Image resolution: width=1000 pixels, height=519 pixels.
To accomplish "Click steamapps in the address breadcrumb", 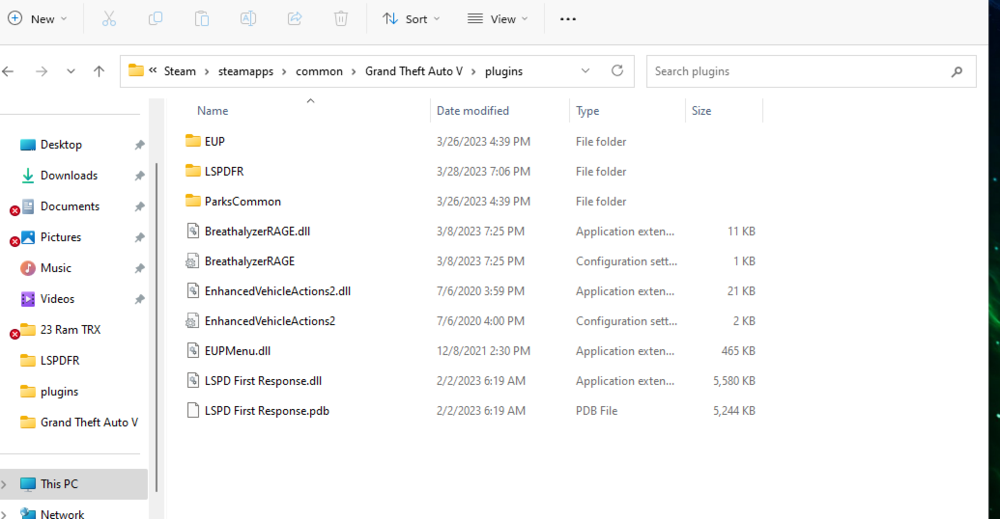I will (x=246, y=71).
